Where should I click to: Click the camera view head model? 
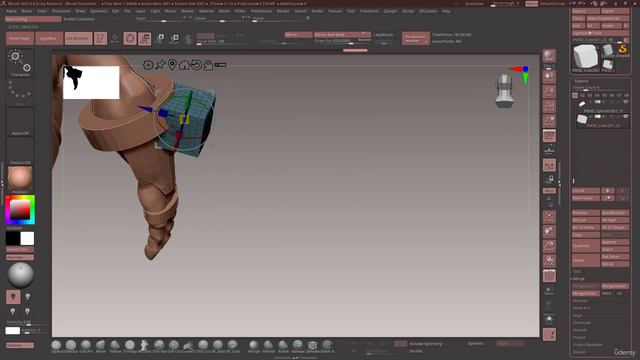tap(504, 91)
